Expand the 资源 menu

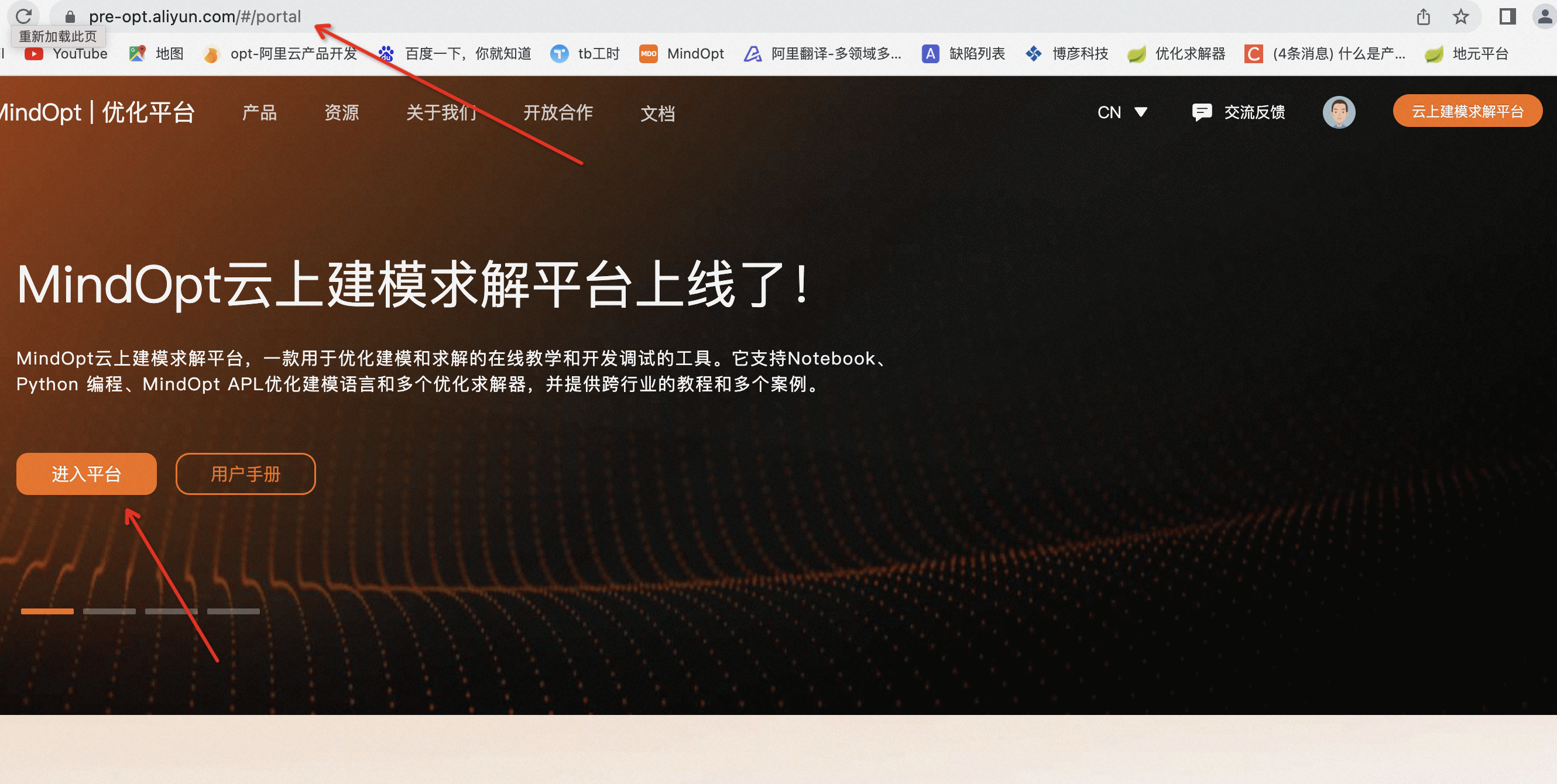(x=341, y=113)
